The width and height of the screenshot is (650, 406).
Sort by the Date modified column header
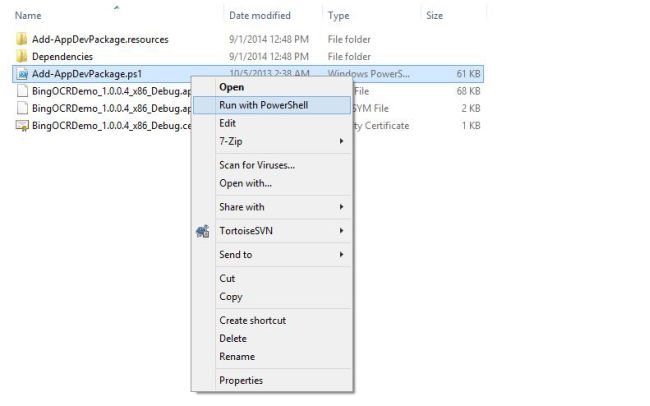260,15
